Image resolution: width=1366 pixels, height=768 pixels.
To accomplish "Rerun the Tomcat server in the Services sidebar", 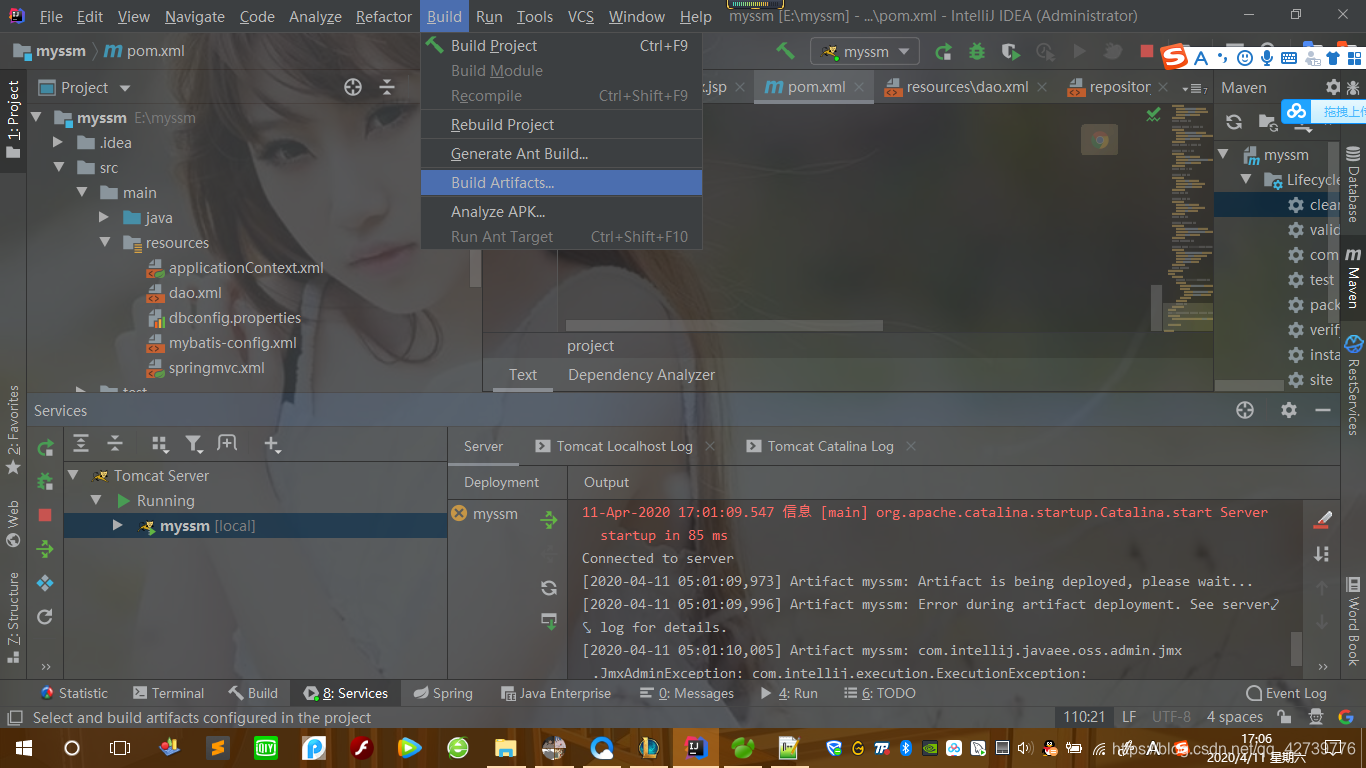I will [x=45, y=448].
